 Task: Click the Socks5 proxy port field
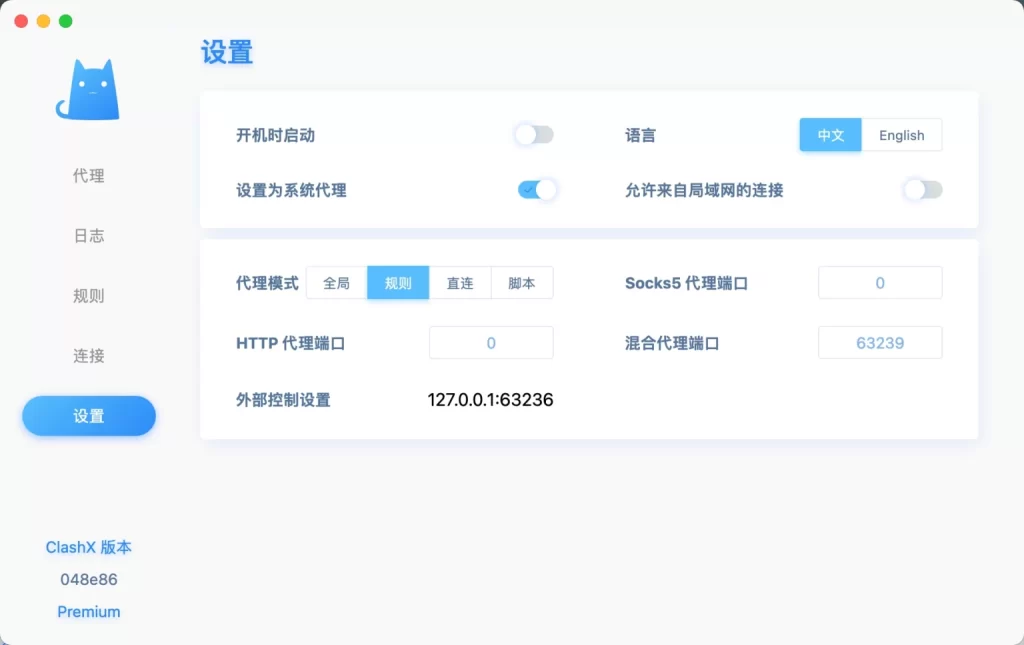click(880, 282)
